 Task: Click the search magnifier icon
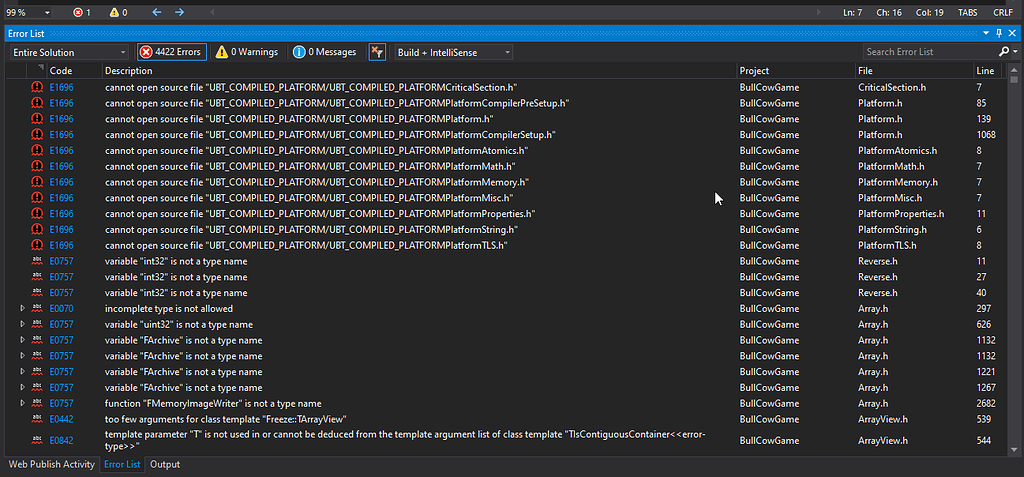[1004, 52]
